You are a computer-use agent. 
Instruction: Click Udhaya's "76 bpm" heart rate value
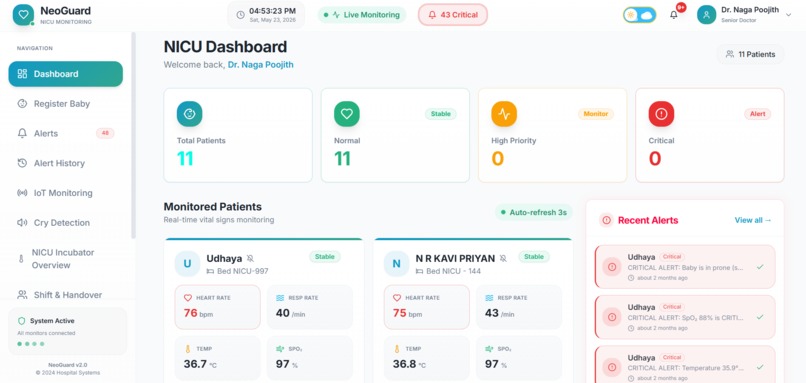point(198,313)
